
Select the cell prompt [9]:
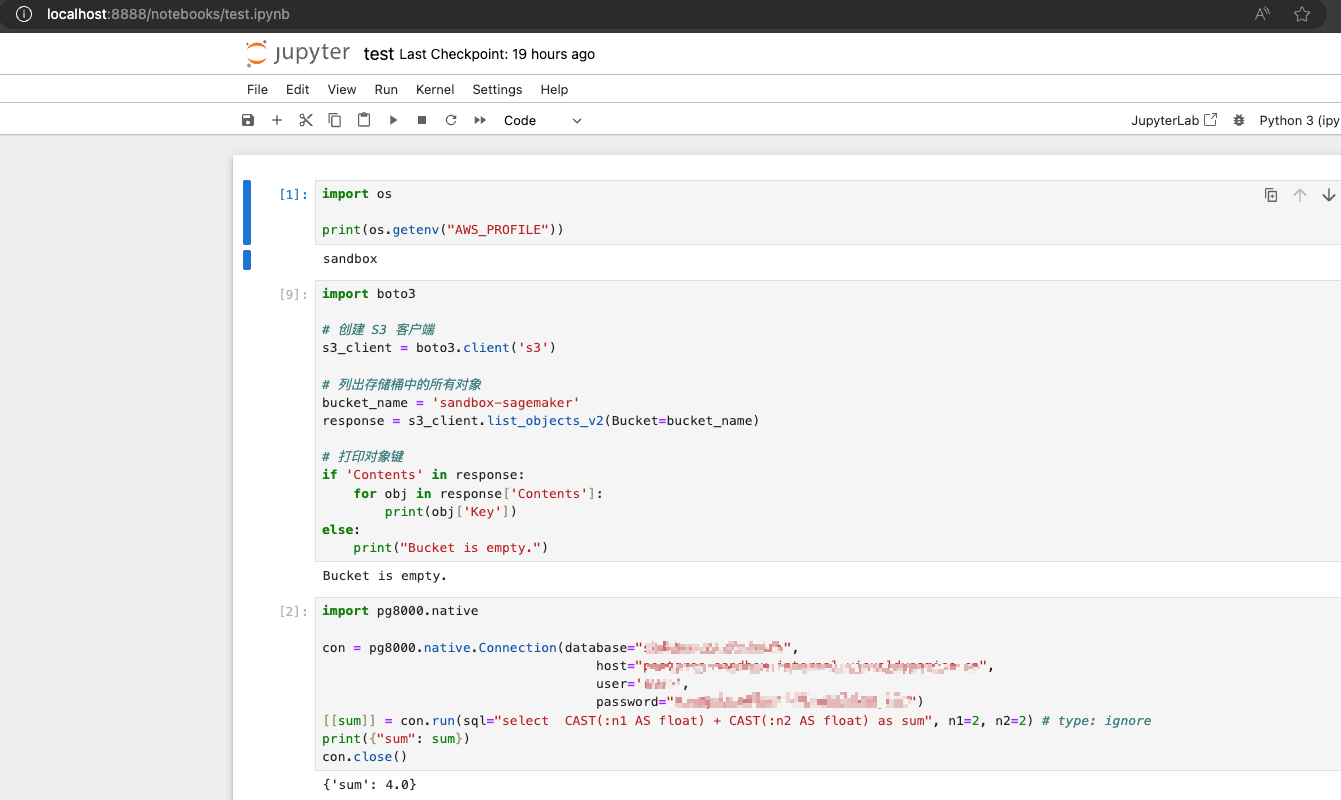click(x=294, y=295)
